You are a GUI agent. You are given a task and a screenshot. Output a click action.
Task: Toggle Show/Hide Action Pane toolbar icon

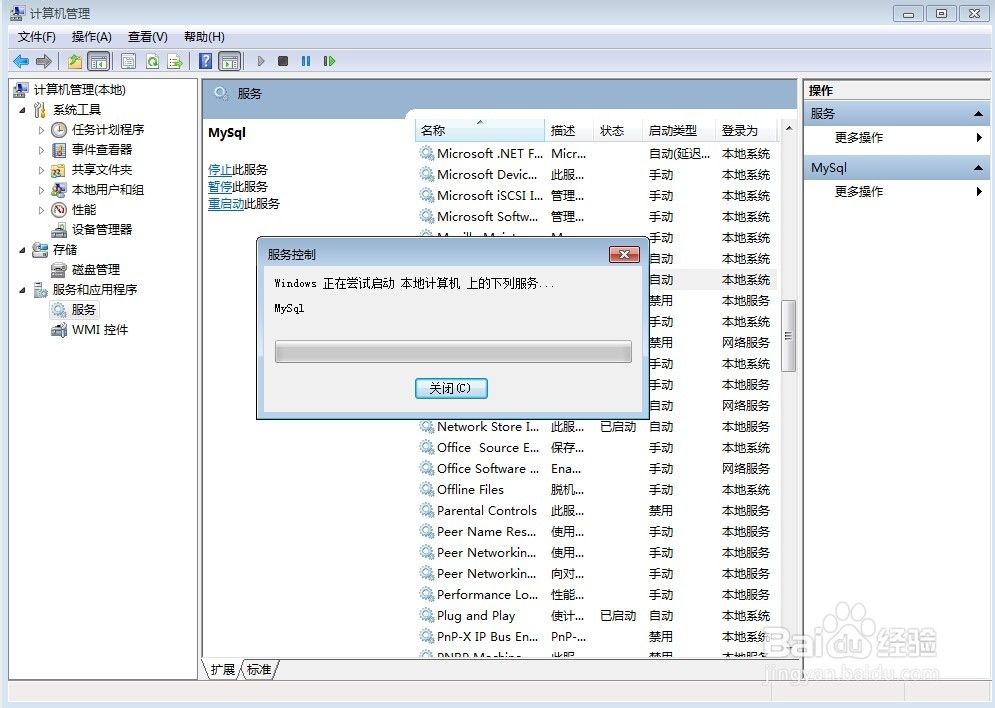(230, 62)
